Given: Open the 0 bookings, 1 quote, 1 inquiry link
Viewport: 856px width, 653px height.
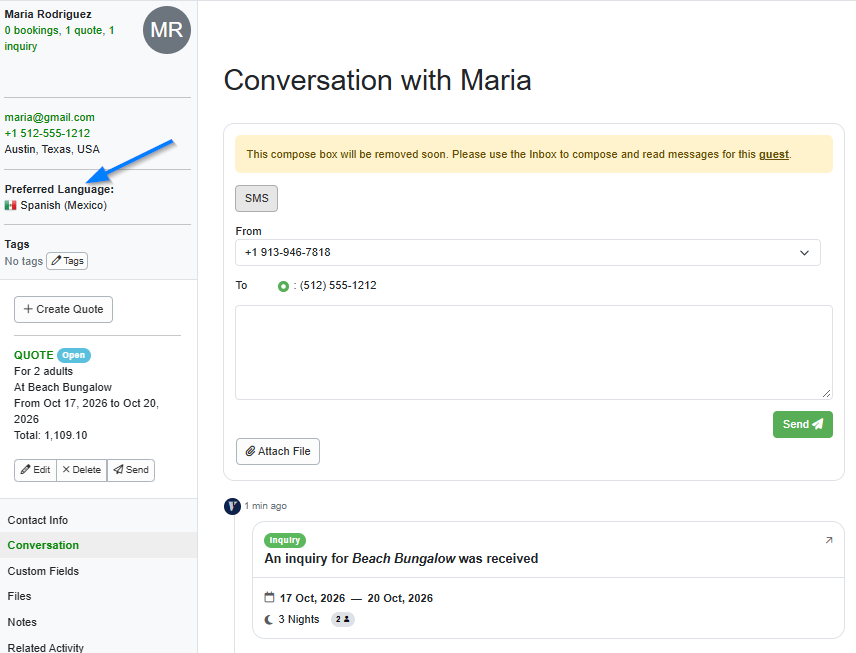Looking at the screenshot, I should click(x=59, y=38).
